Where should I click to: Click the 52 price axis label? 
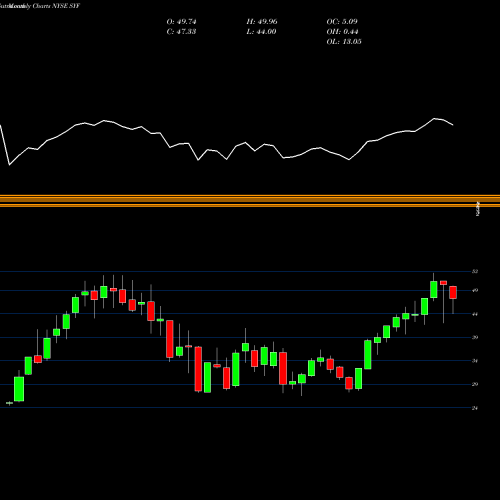click(x=475, y=271)
